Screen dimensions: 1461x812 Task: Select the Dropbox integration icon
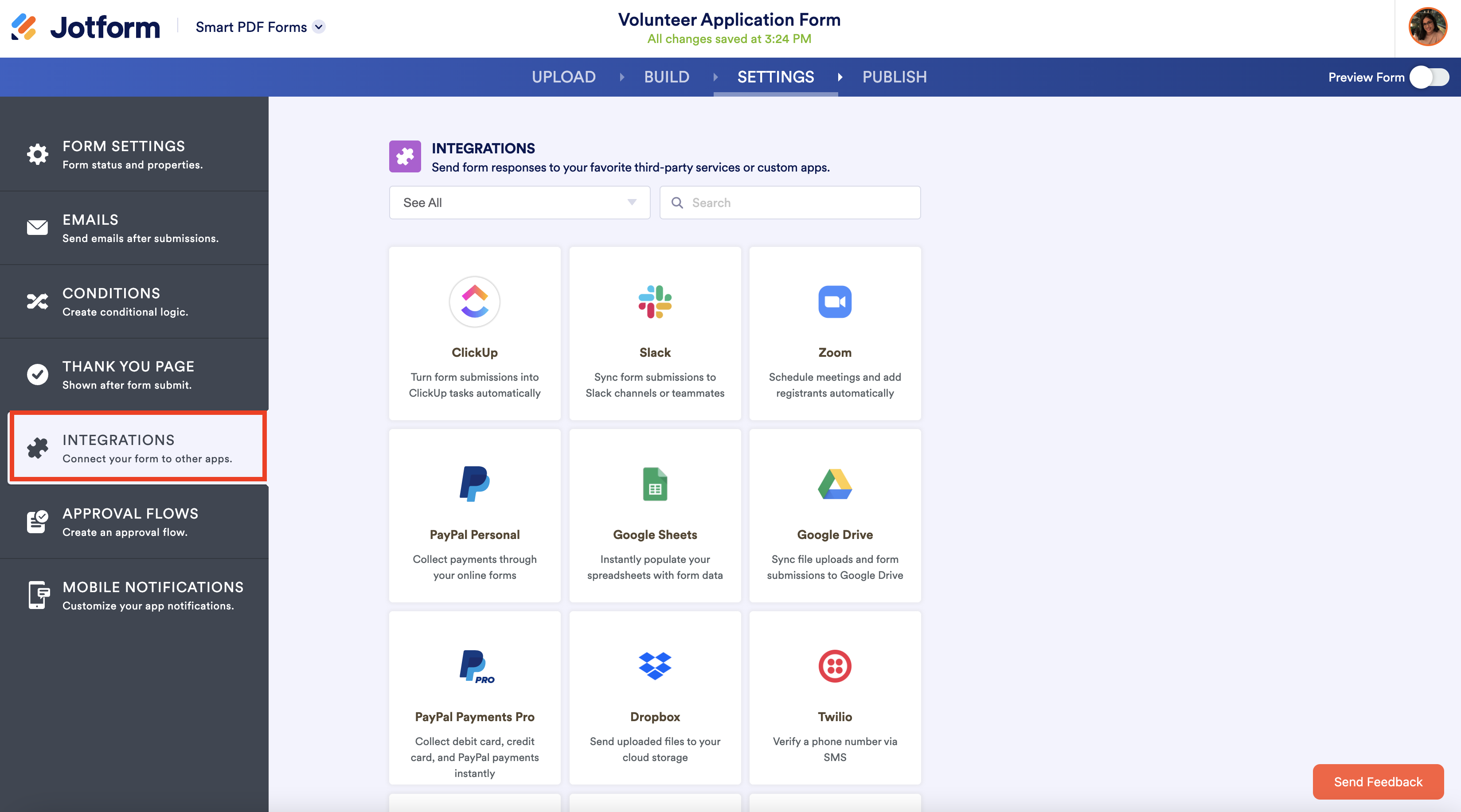[655, 666]
